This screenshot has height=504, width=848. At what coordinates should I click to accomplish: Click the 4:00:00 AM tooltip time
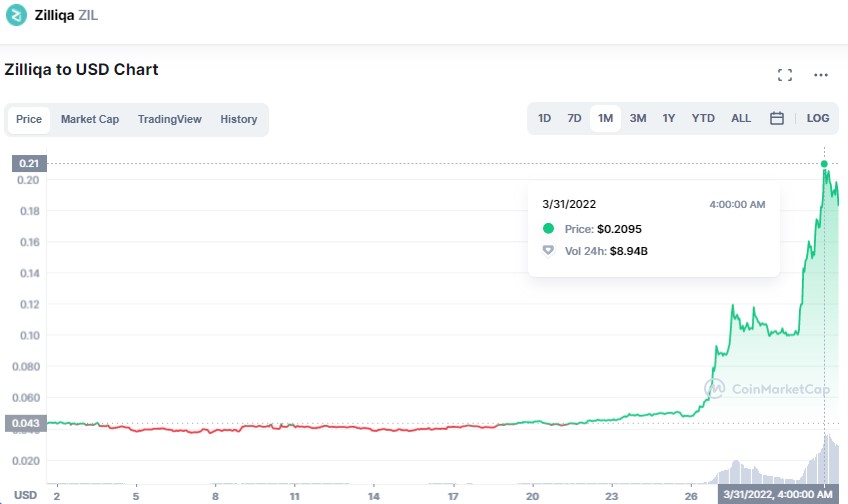point(737,205)
